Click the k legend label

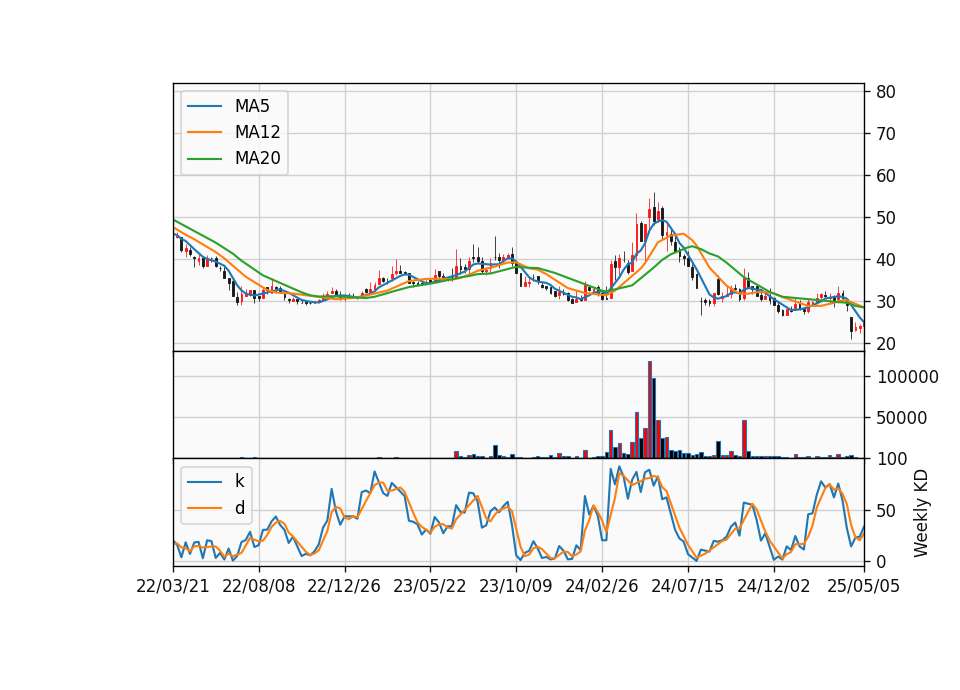(239, 481)
